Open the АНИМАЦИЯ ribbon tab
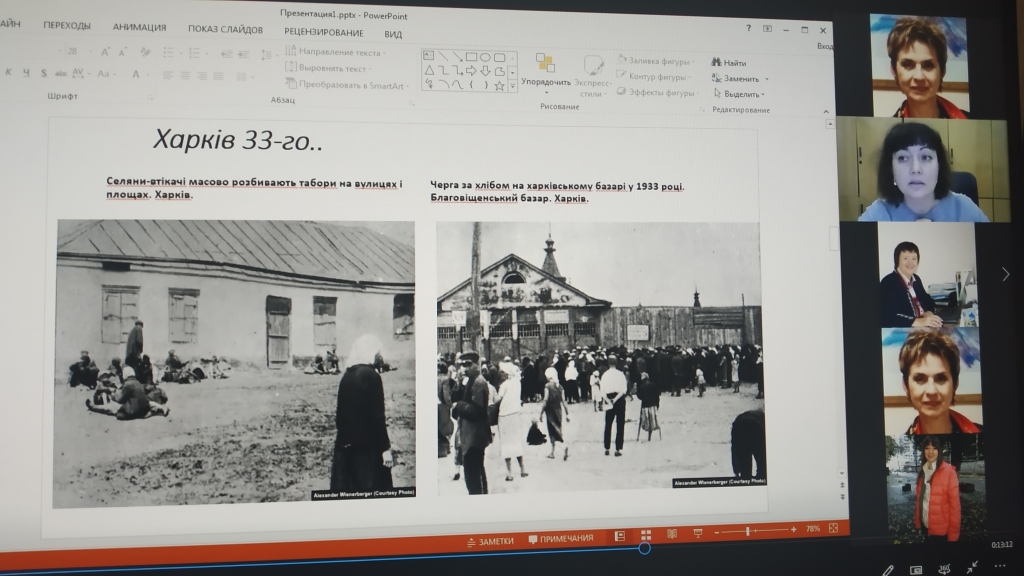The width and height of the screenshot is (1024, 576). (139, 27)
